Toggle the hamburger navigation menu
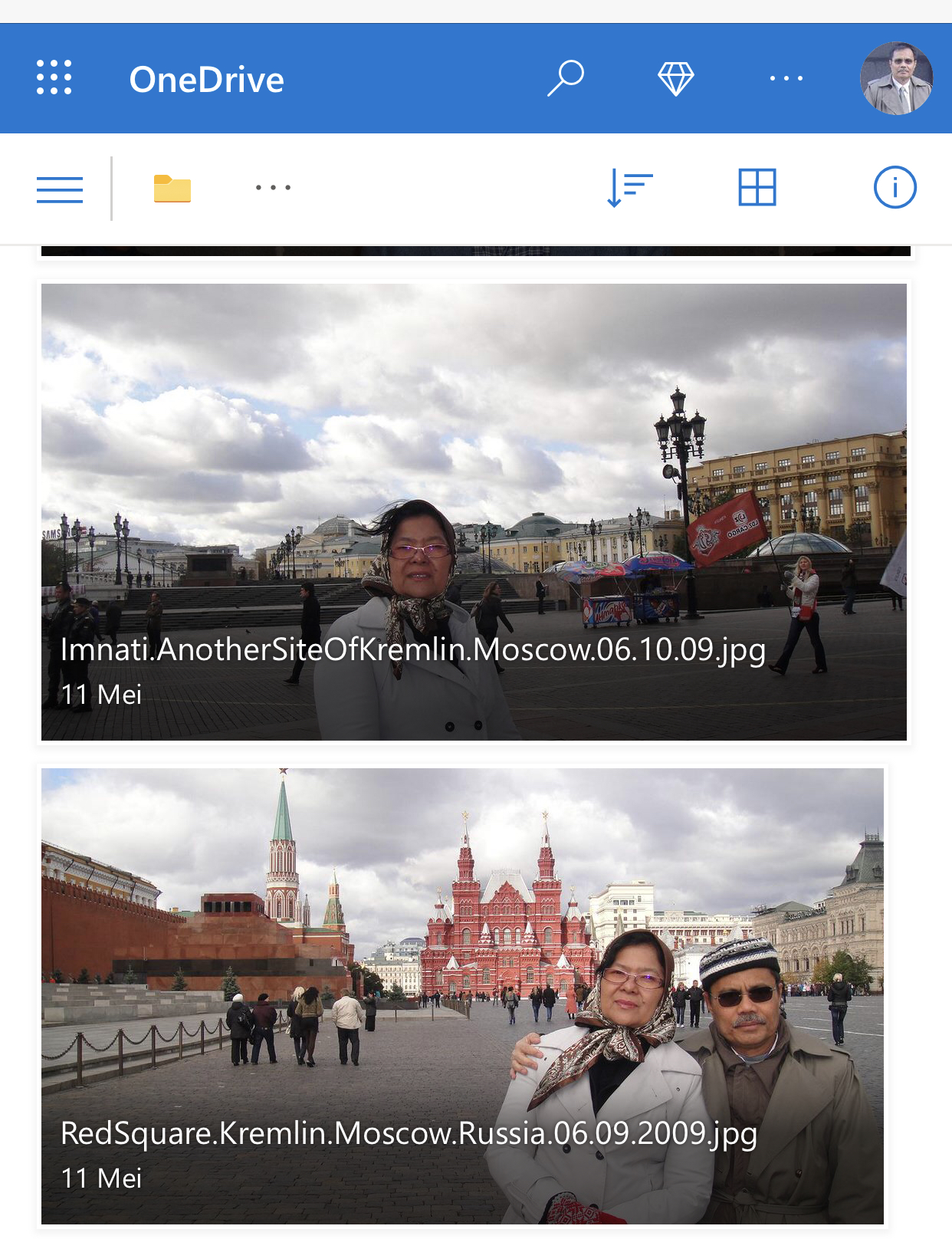This screenshot has height=1239, width=952. (60, 189)
